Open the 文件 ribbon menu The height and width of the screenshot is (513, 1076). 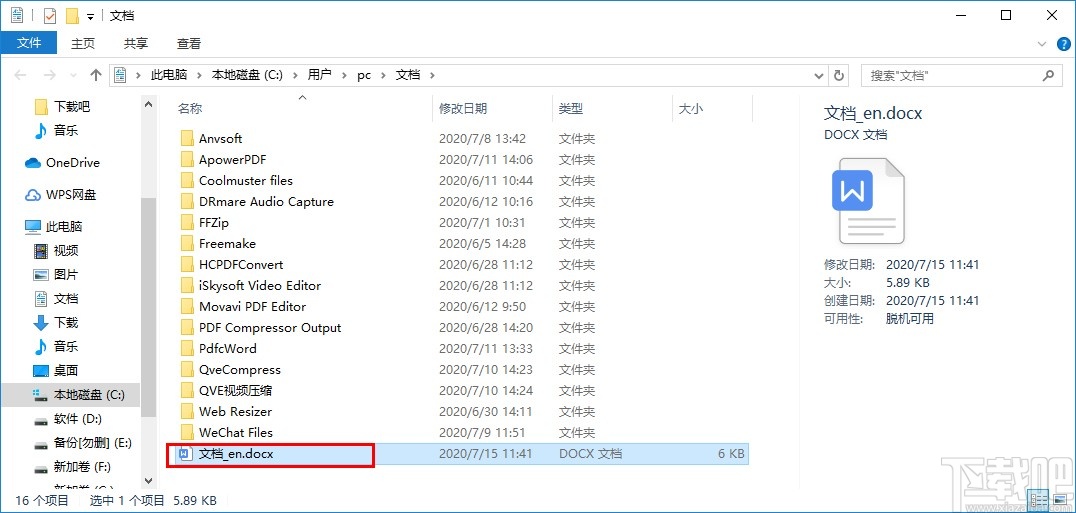tap(29, 43)
